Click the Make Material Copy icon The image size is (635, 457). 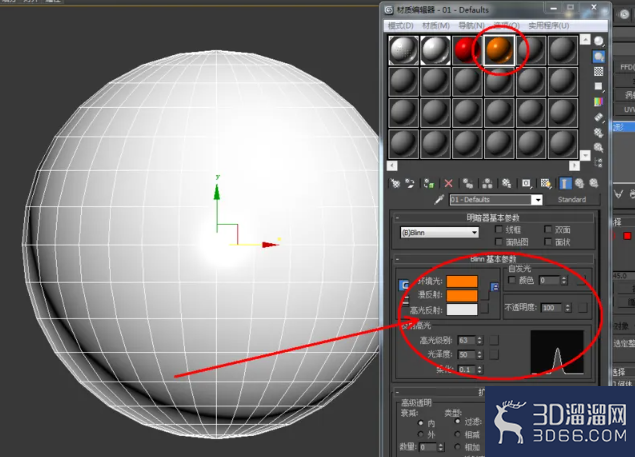tap(468, 184)
